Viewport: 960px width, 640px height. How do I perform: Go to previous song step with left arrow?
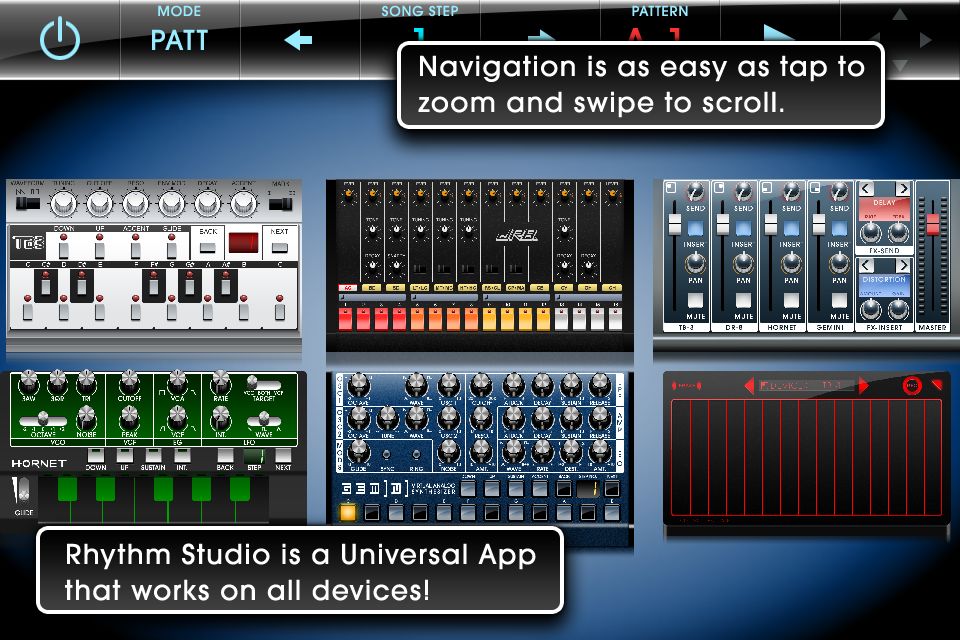pyautogui.click(x=298, y=40)
